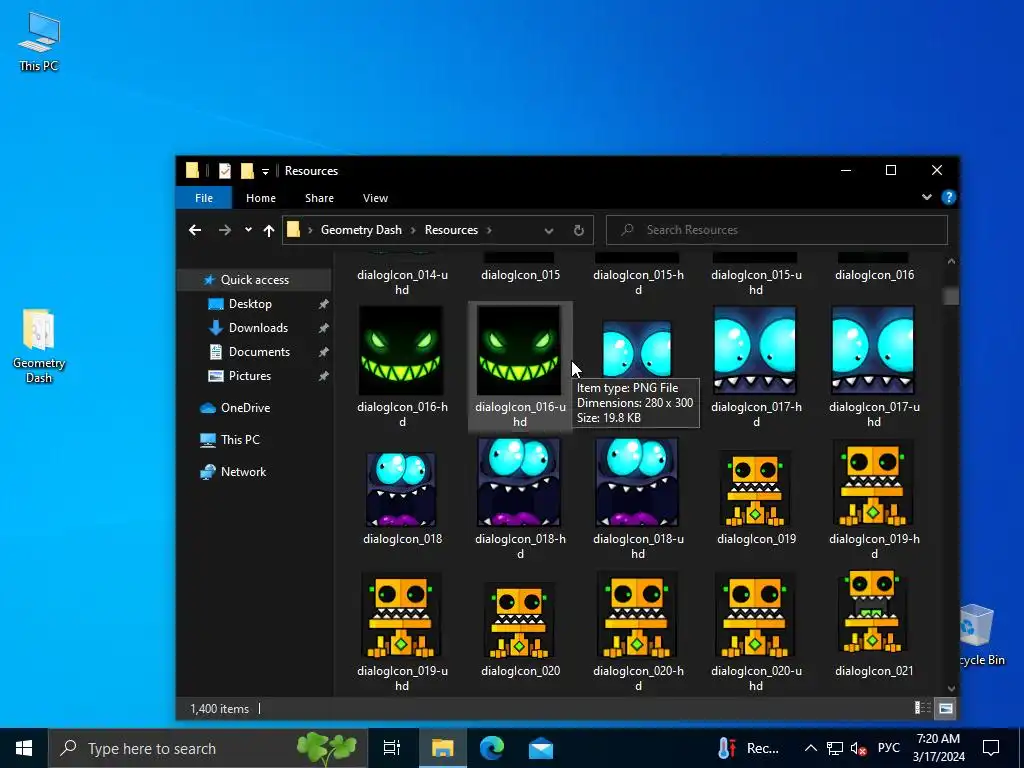Open the dialogIcon_016-hd thumbnail
This screenshot has height=768, width=1024.
point(401,351)
